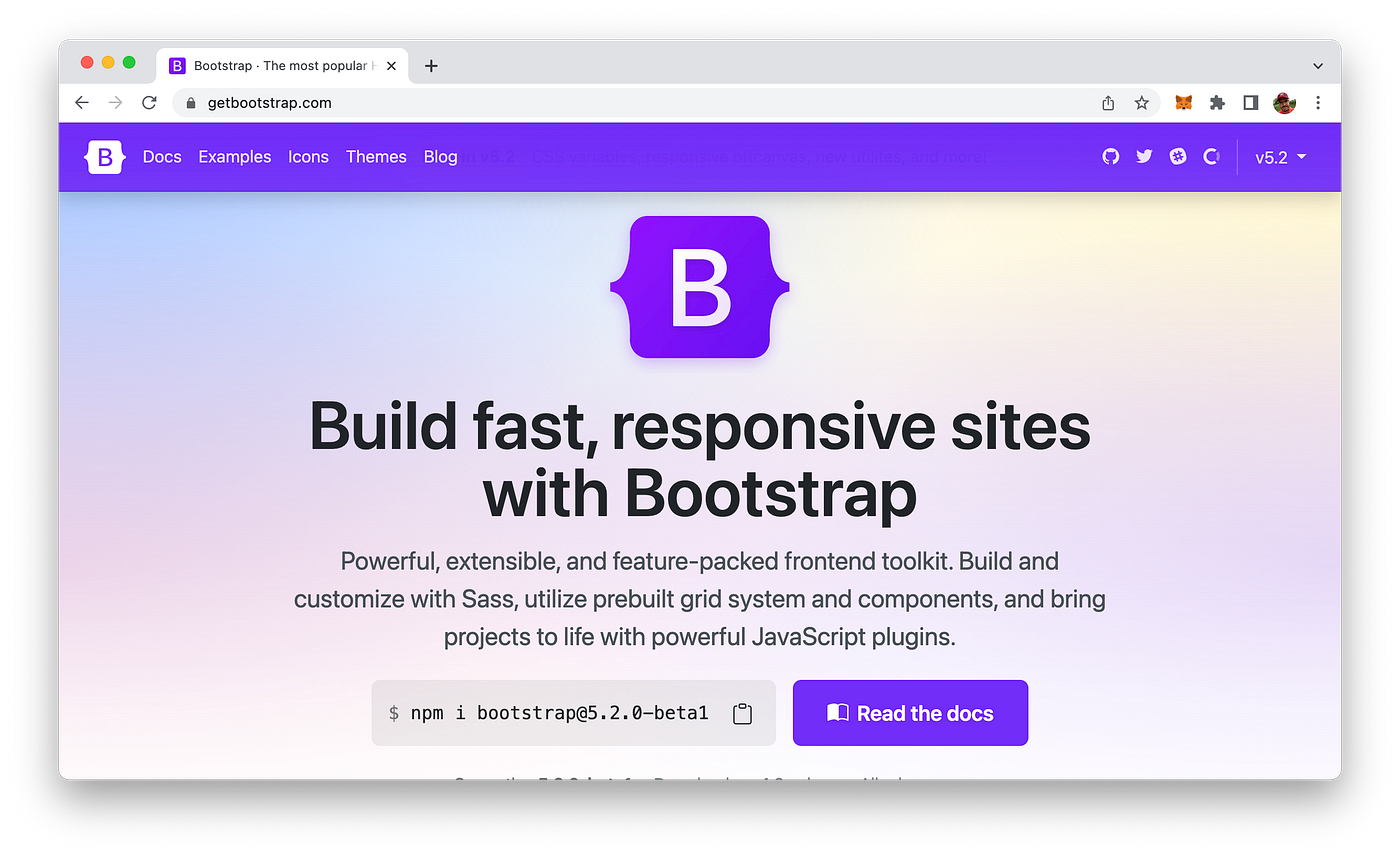This screenshot has height=857, width=1400.
Task: Open the browser side panel icon
Action: coord(1250,102)
